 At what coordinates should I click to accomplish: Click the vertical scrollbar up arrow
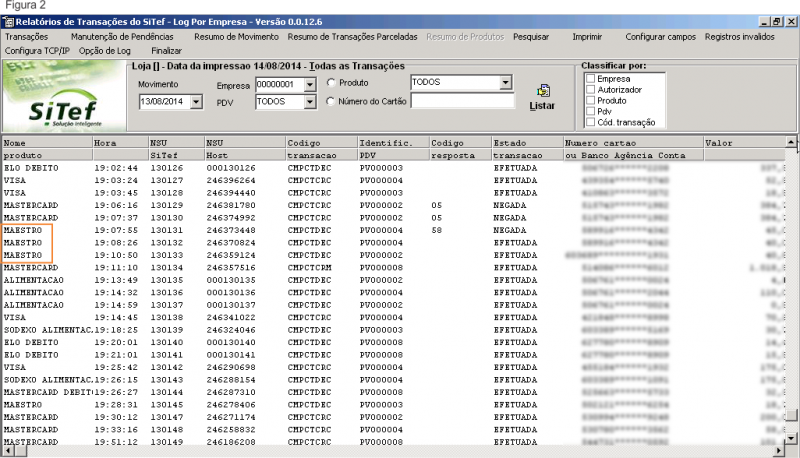791,142
